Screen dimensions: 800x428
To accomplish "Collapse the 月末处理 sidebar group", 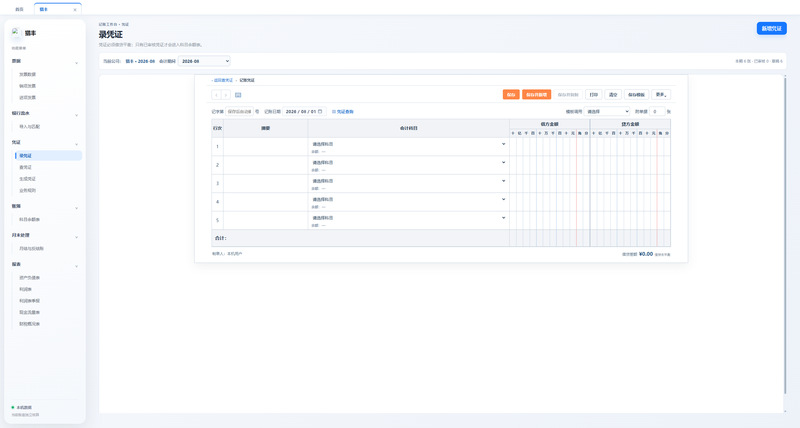I will click(x=77, y=237).
